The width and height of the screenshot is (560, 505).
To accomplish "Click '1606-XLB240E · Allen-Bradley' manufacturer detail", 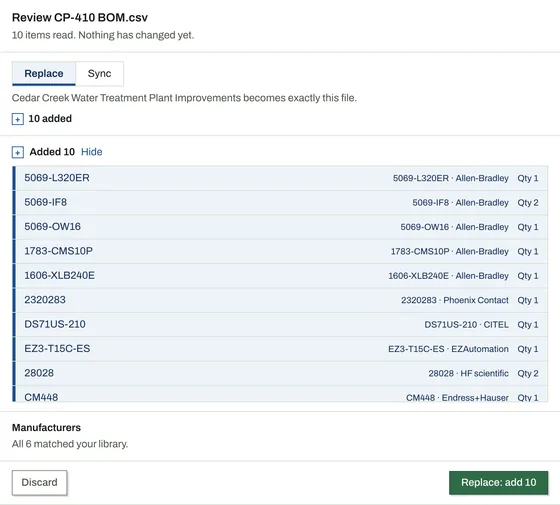I will pyautogui.click(x=448, y=276).
